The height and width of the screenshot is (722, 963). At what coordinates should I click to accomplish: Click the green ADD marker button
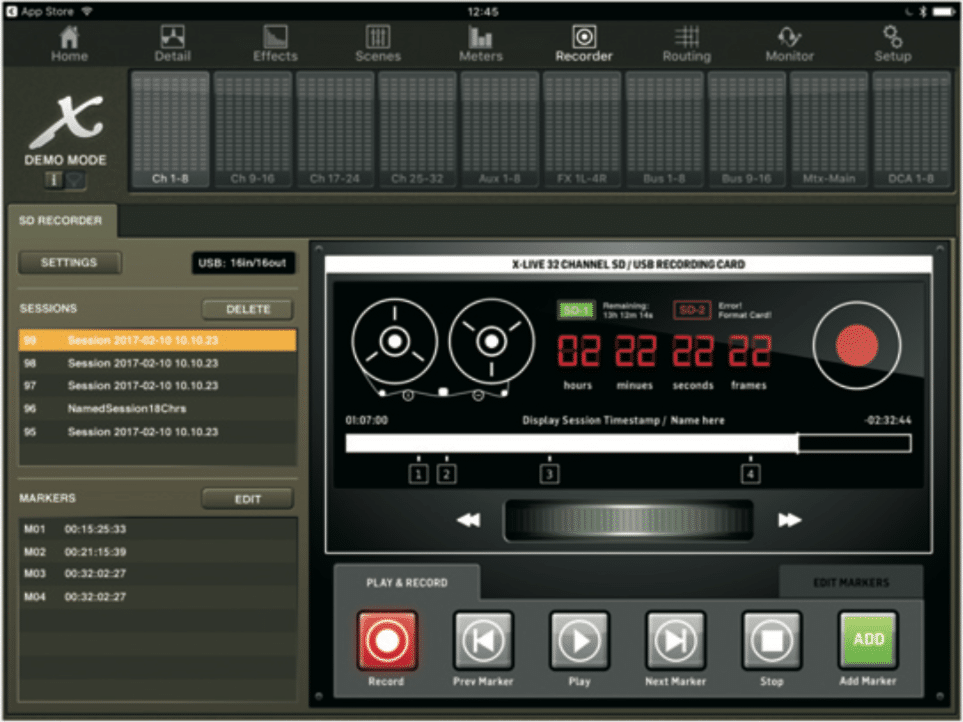click(x=867, y=639)
